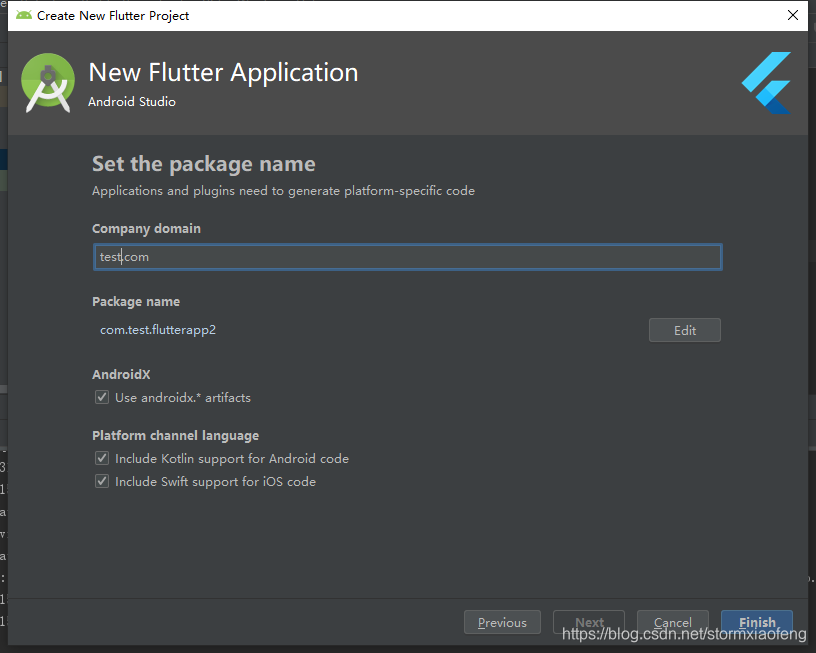Cancel the new Flutter project wizard
The height and width of the screenshot is (653, 816).
tap(672, 622)
